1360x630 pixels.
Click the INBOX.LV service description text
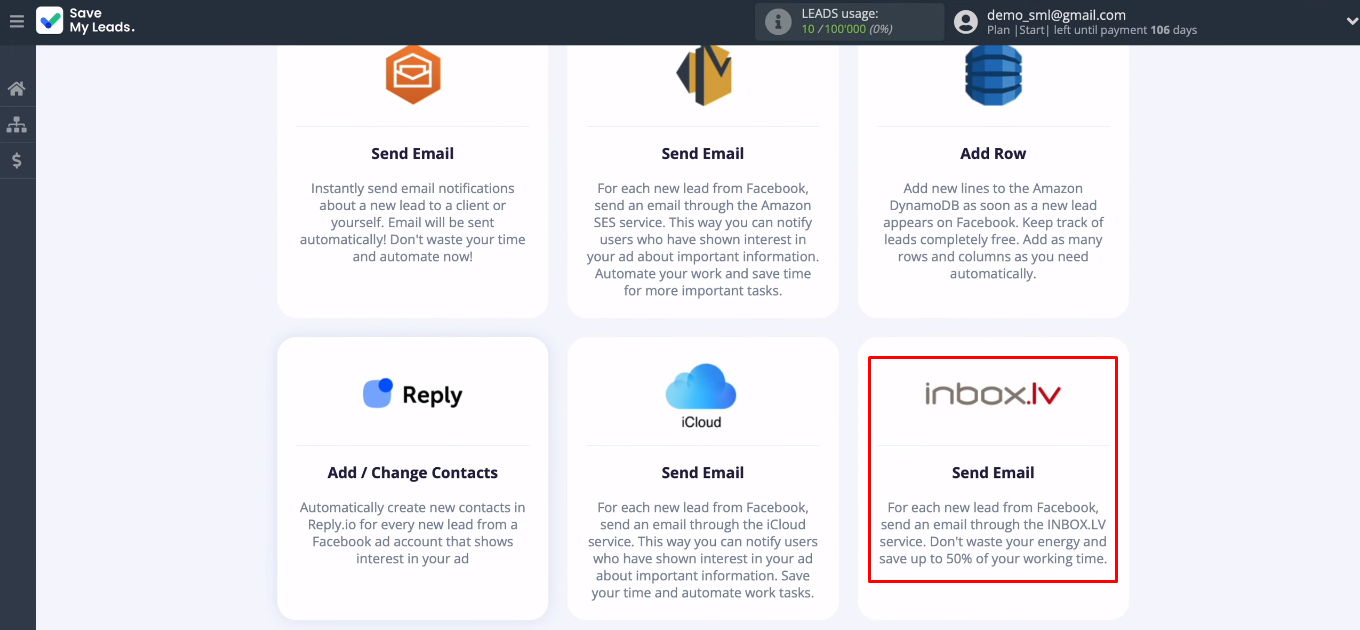pos(993,533)
